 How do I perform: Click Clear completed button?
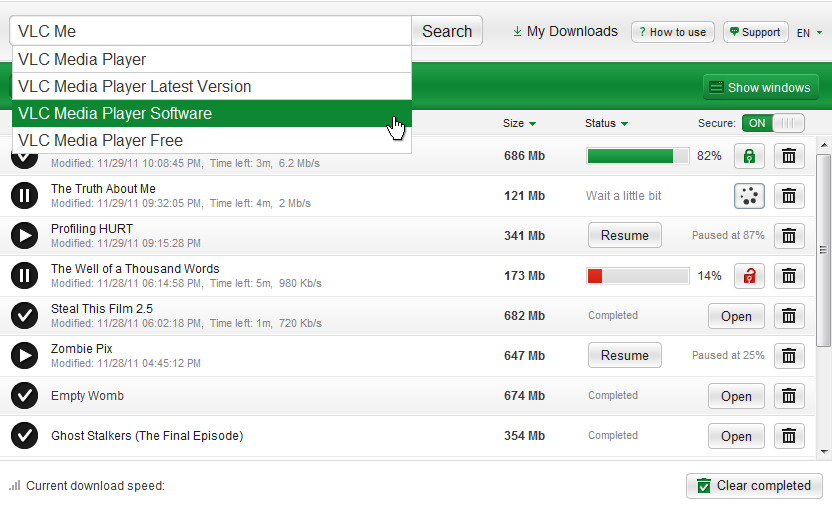(754, 486)
